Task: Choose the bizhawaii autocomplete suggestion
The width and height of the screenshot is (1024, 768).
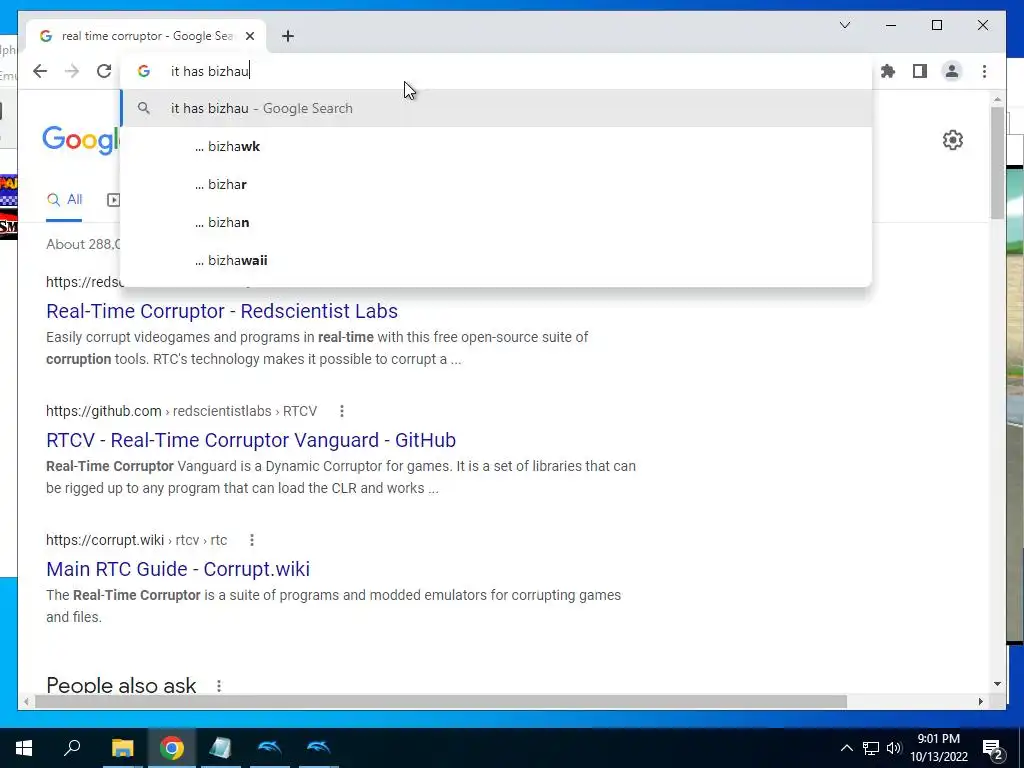Action: point(496,260)
